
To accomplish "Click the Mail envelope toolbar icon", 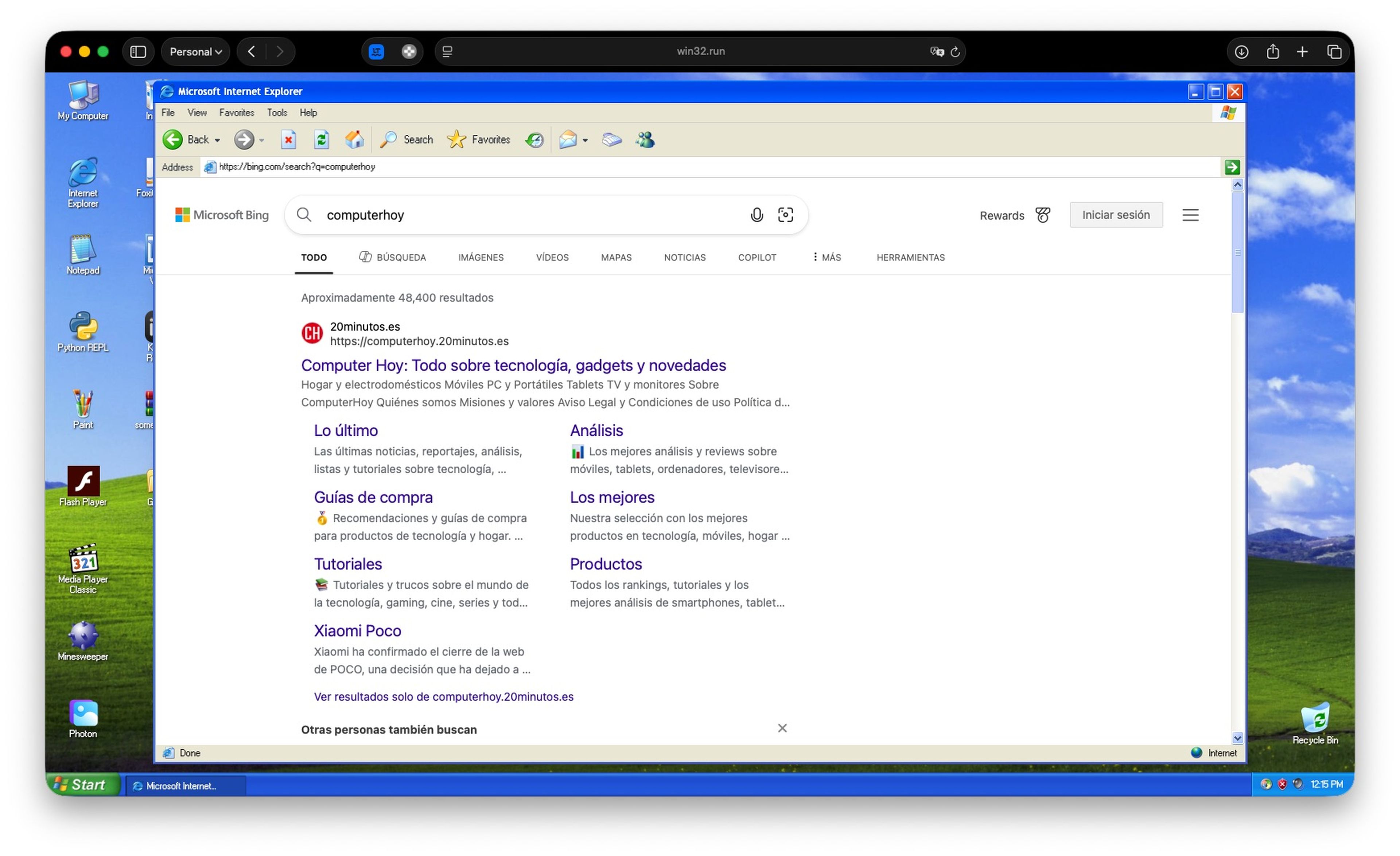I will tap(568, 140).
